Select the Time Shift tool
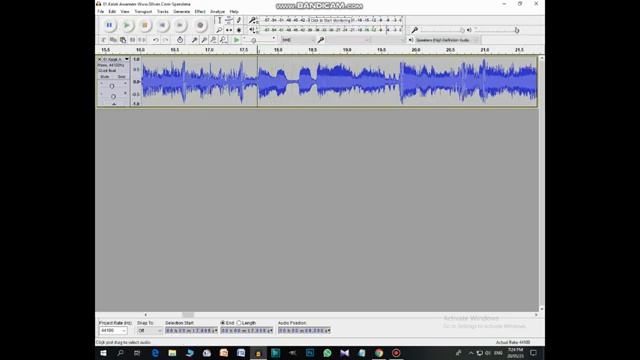 229,30
